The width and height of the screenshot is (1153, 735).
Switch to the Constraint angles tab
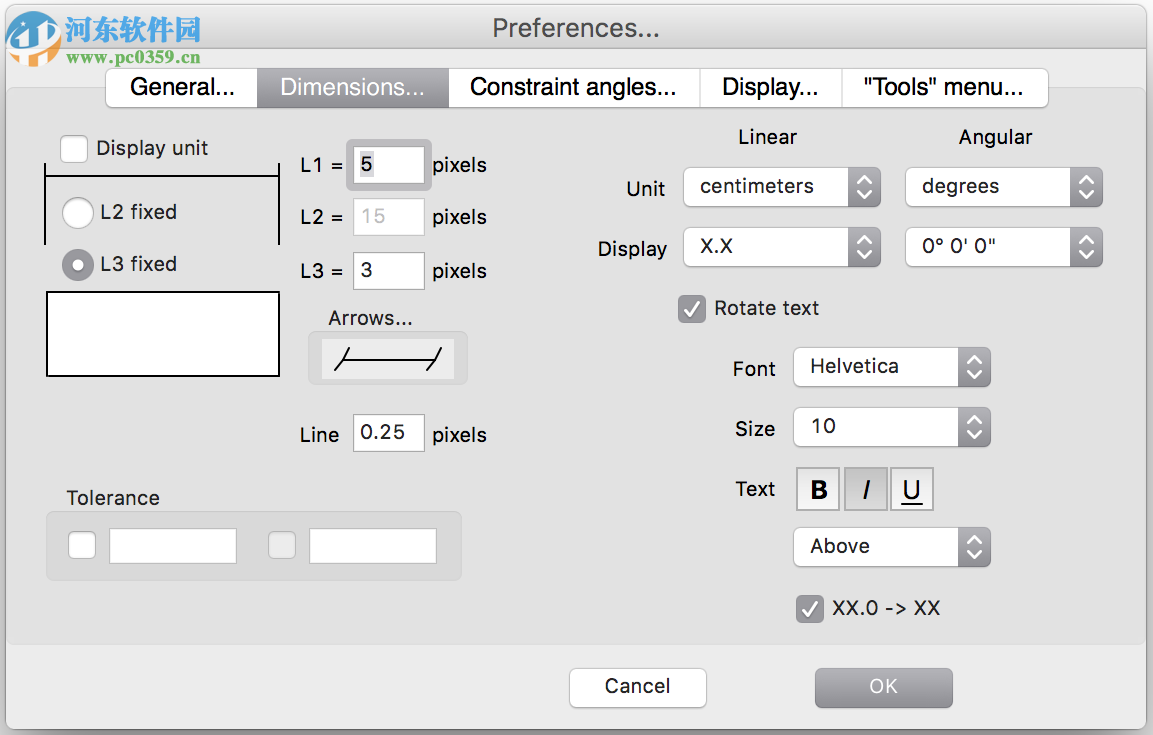tap(574, 88)
